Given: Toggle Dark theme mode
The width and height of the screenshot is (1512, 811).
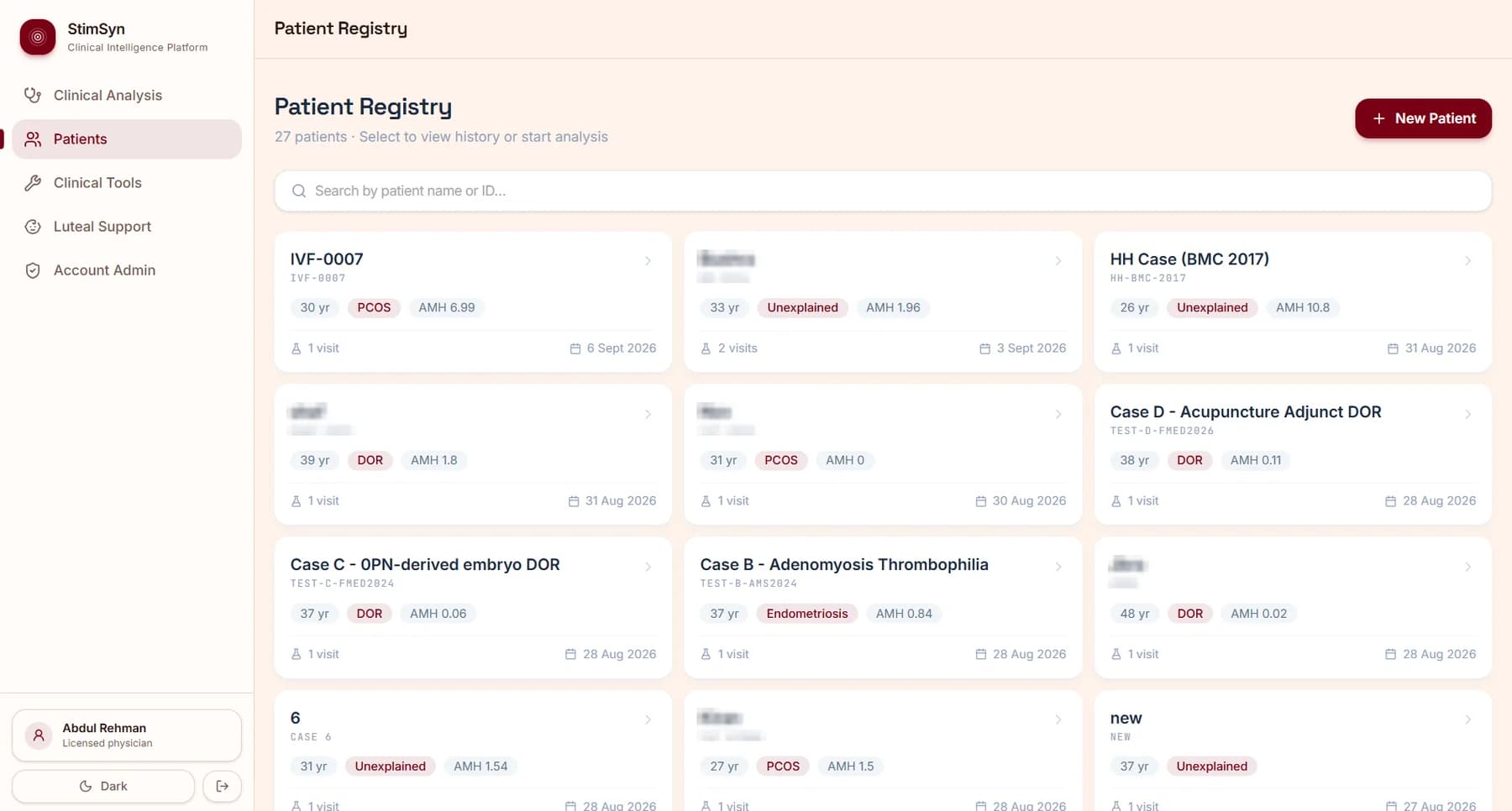Looking at the screenshot, I should tap(103, 786).
